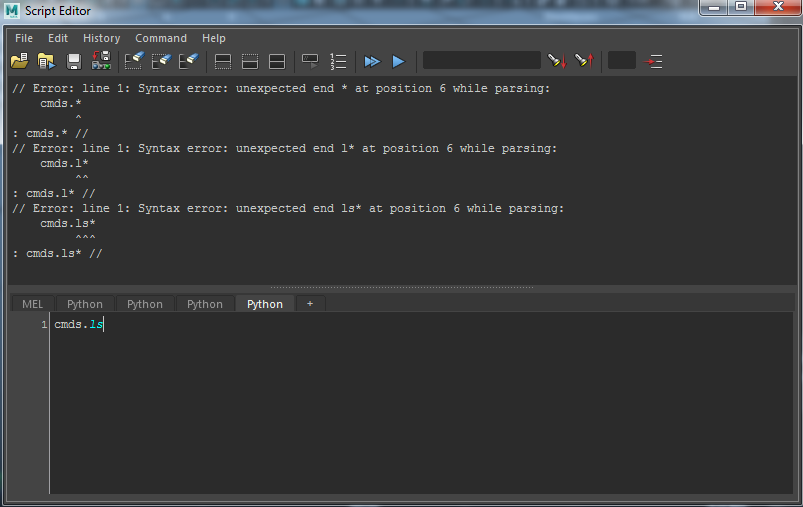Click the Maya logo in the title bar

pos(11,11)
